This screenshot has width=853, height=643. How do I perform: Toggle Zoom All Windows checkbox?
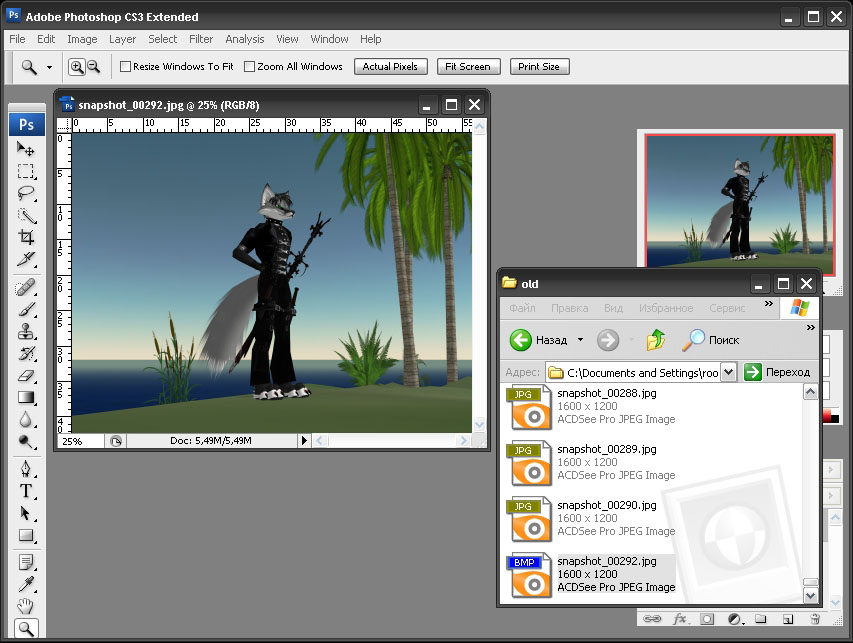250,67
